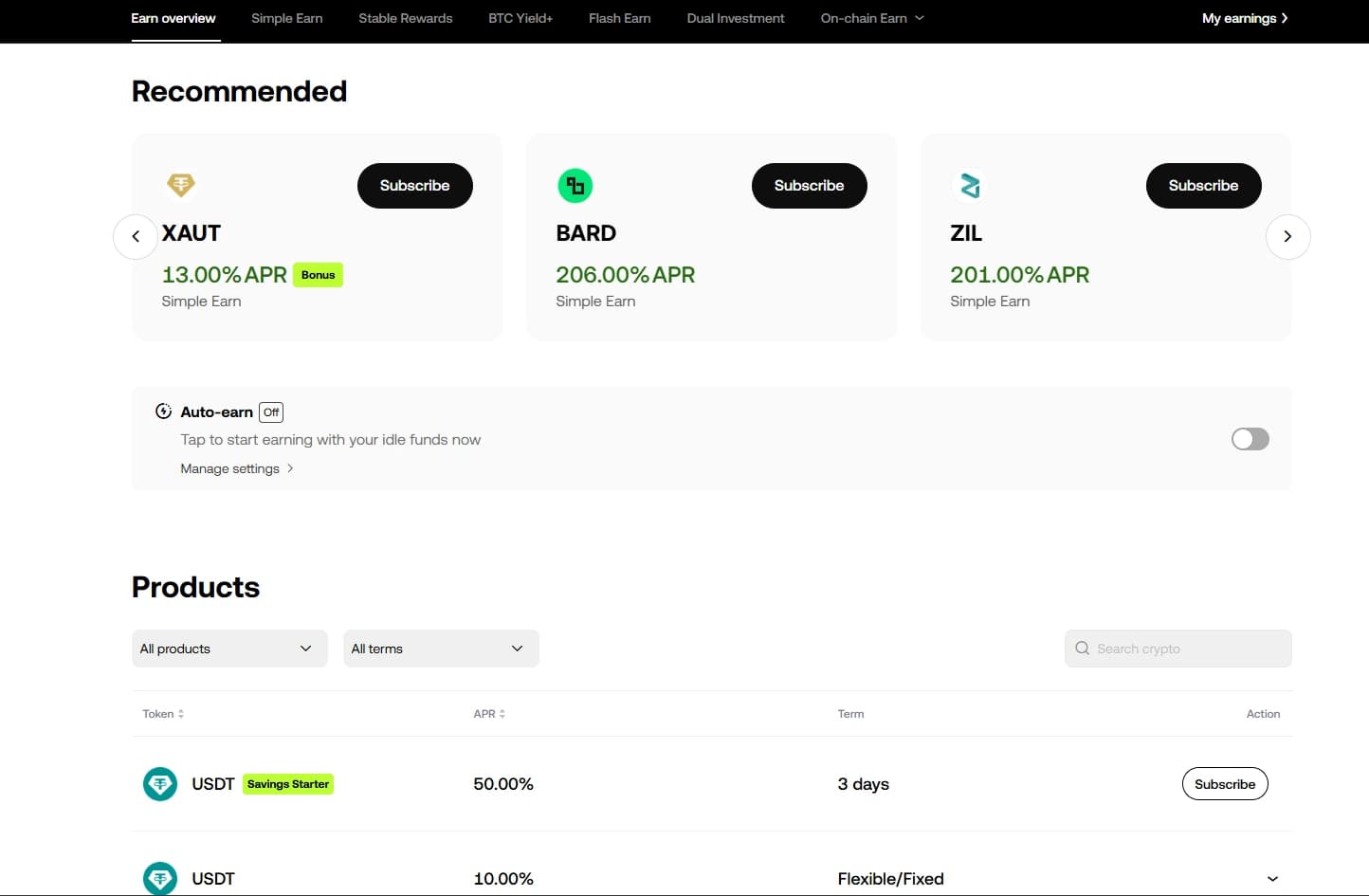Click the ZIL token name
Image resolution: width=1369 pixels, height=896 pixels.
click(966, 233)
